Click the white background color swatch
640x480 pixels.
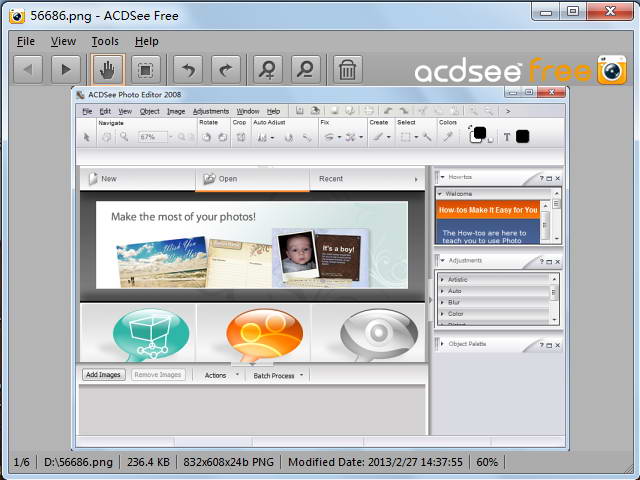click(x=475, y=139)
